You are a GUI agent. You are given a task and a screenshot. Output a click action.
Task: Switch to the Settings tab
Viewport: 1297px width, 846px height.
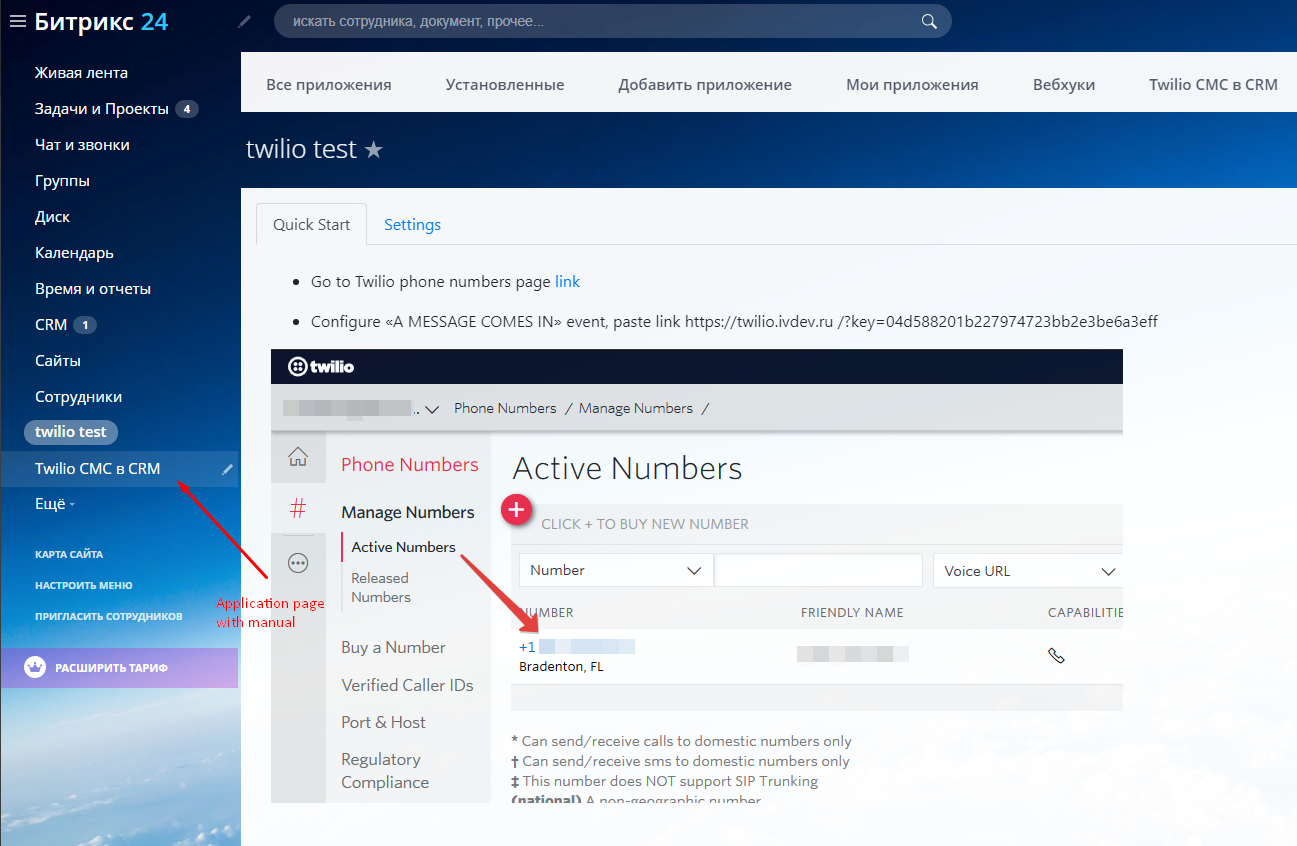[x=412, y=225]
